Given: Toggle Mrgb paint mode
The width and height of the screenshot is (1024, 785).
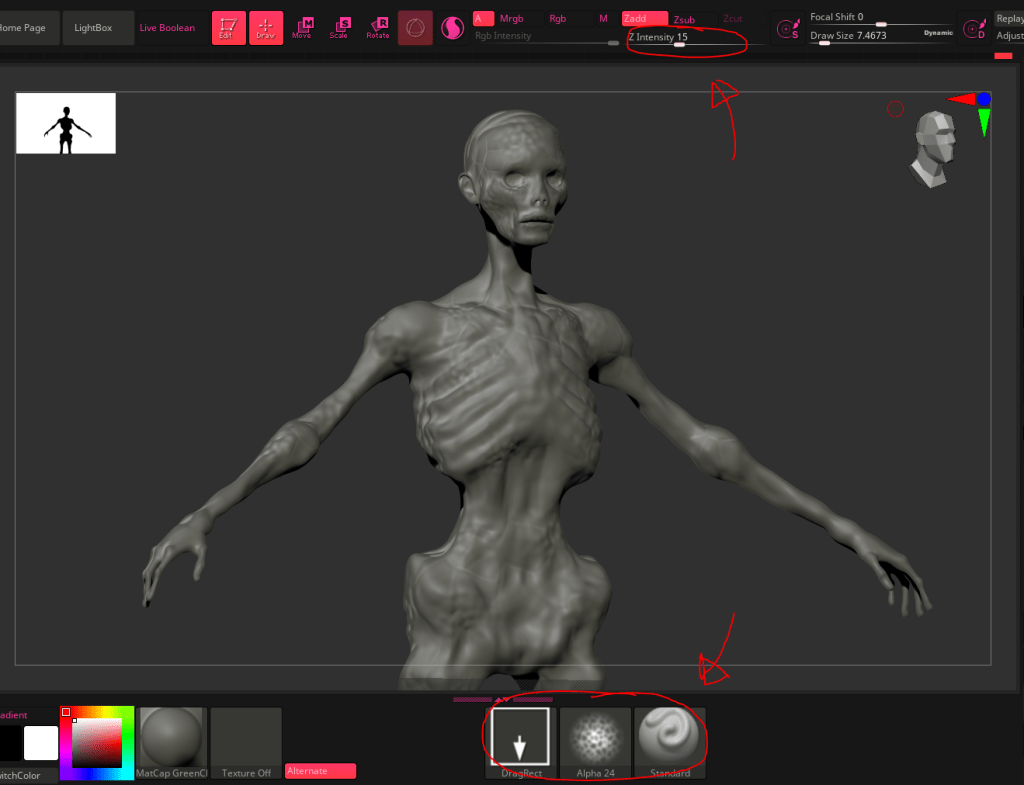Looking at the screenshot, I should 511,19.
